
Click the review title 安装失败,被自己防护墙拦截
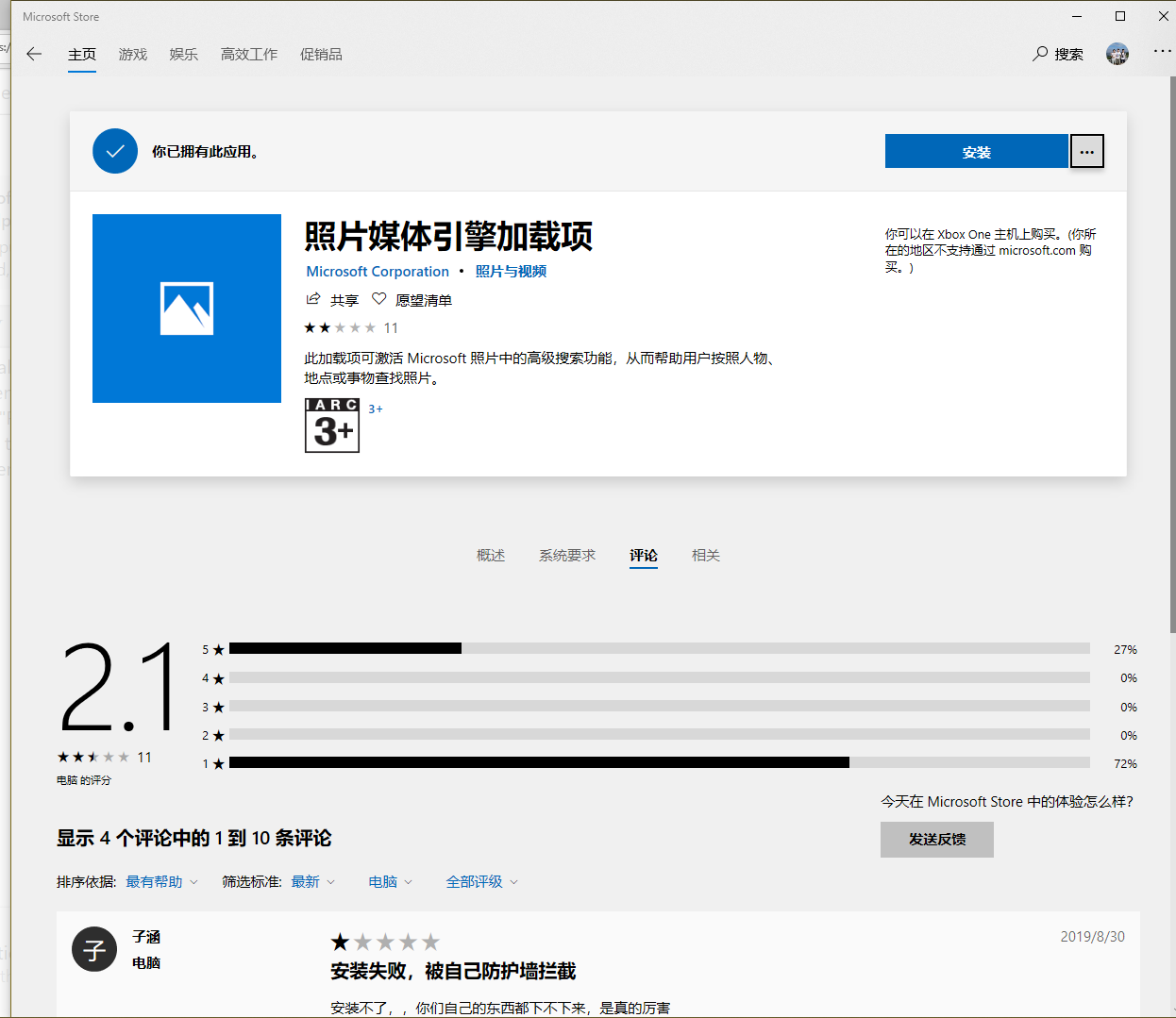coord(453,971)
